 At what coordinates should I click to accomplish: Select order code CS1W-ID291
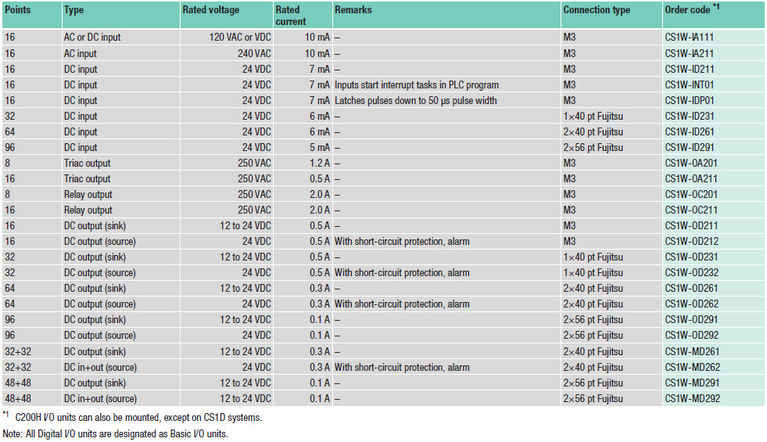click(689, 146)
